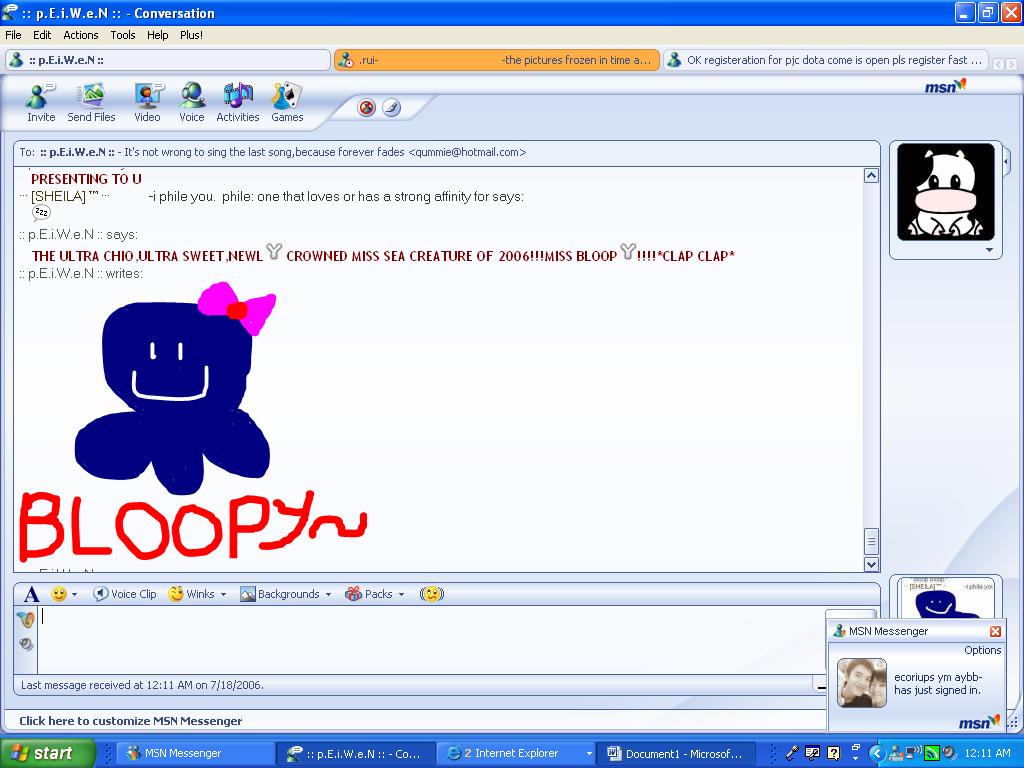Collapse the display picture side panel
Viewport: 1024px width, 768px height.
point(1006,160)
